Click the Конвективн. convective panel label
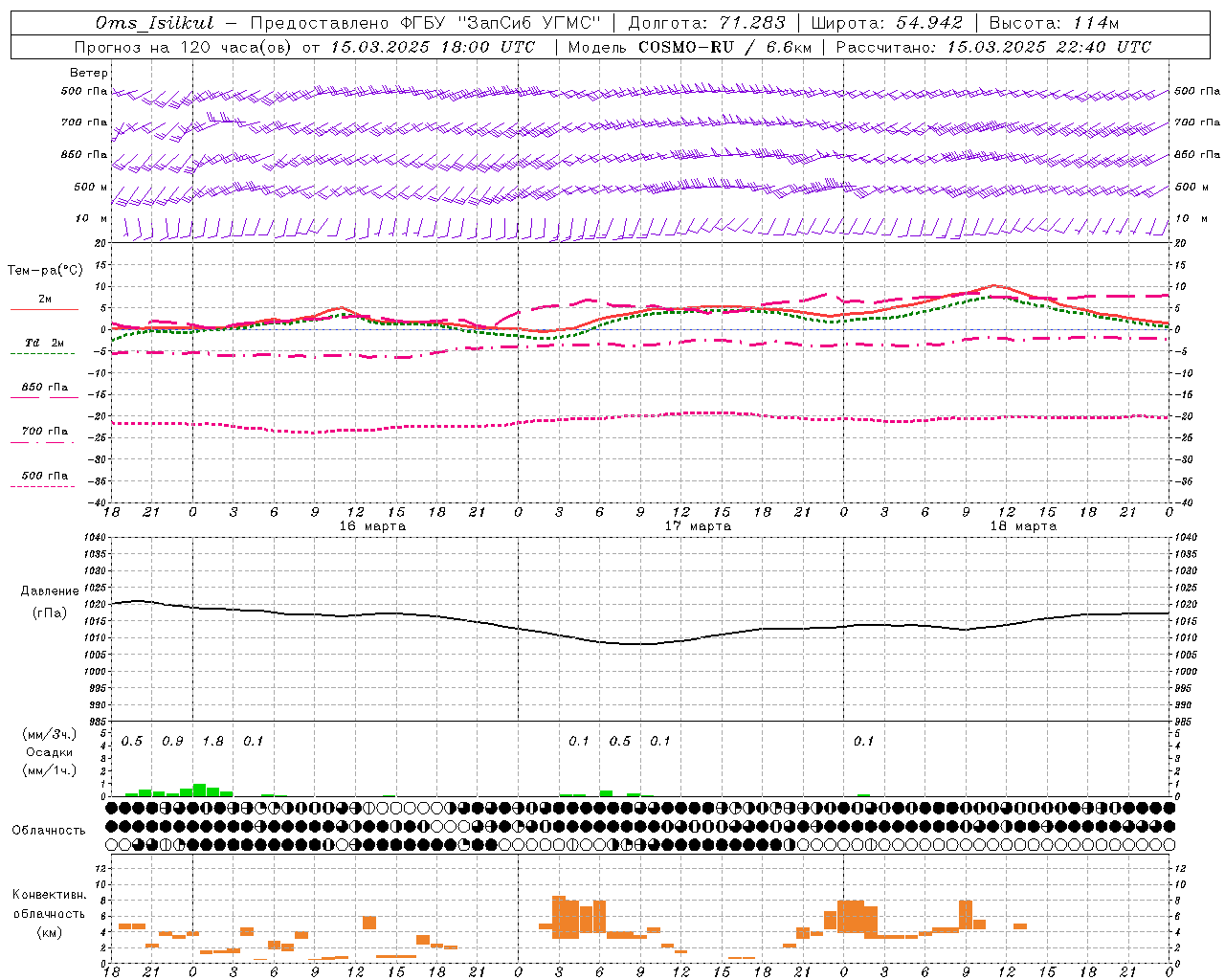Viewport: 1225px width, 980px height. pyautogui.click(x=50, y=895)
